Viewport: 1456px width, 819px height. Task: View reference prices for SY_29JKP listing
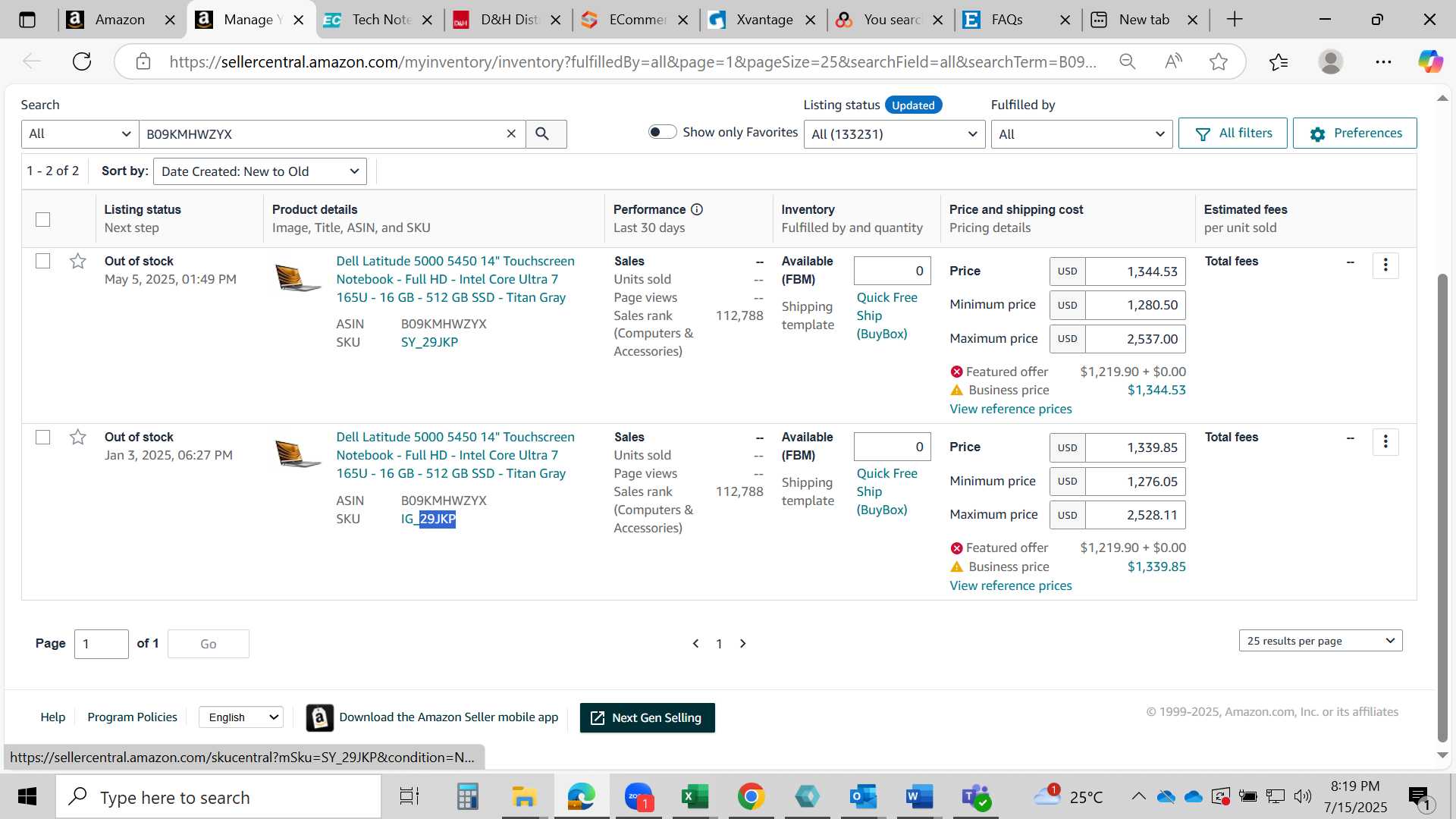[x=1011, y=409]
